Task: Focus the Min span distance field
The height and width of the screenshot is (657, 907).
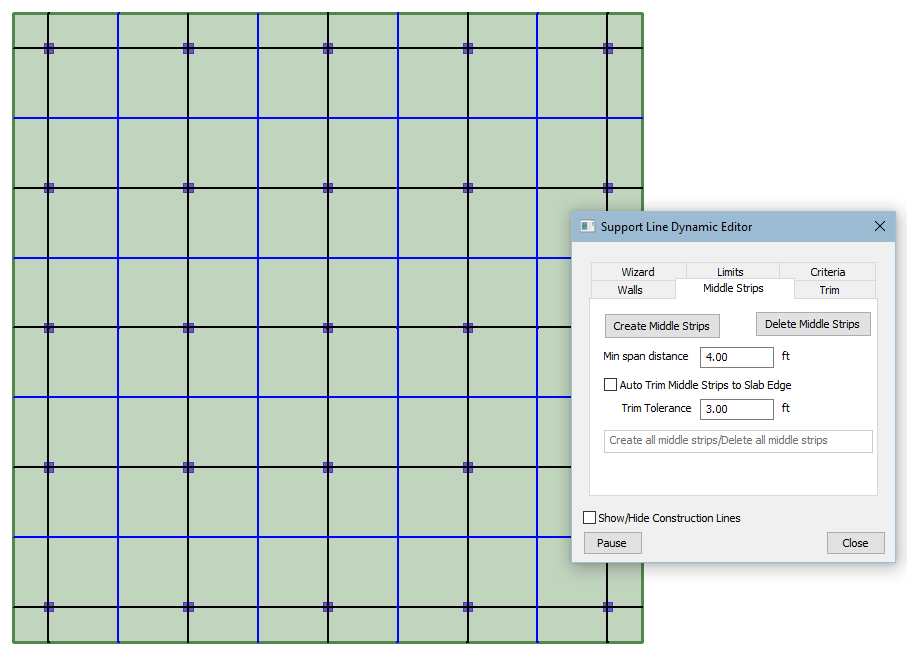Action: (x=737, y=357)
